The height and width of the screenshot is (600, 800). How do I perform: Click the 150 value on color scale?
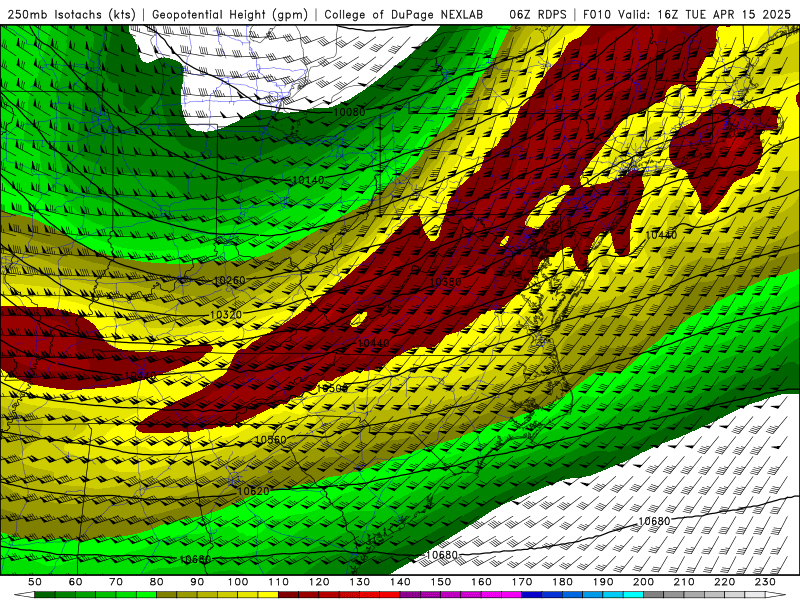441,582
